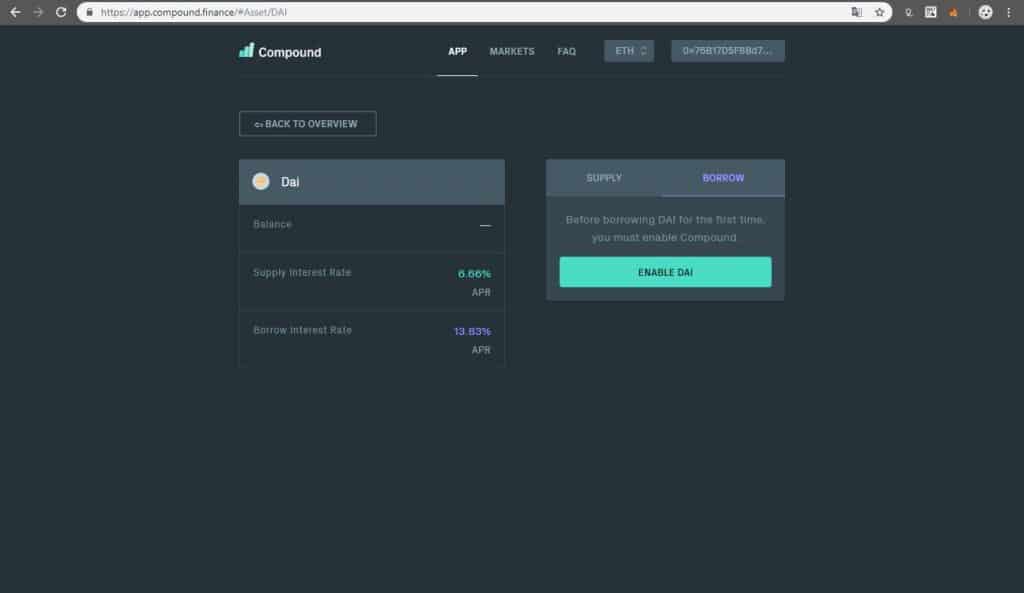This screenshot has height=593, width=1024.
Task: Click the wallet address button
Action: pyautogui.click(x=728, y=51)
